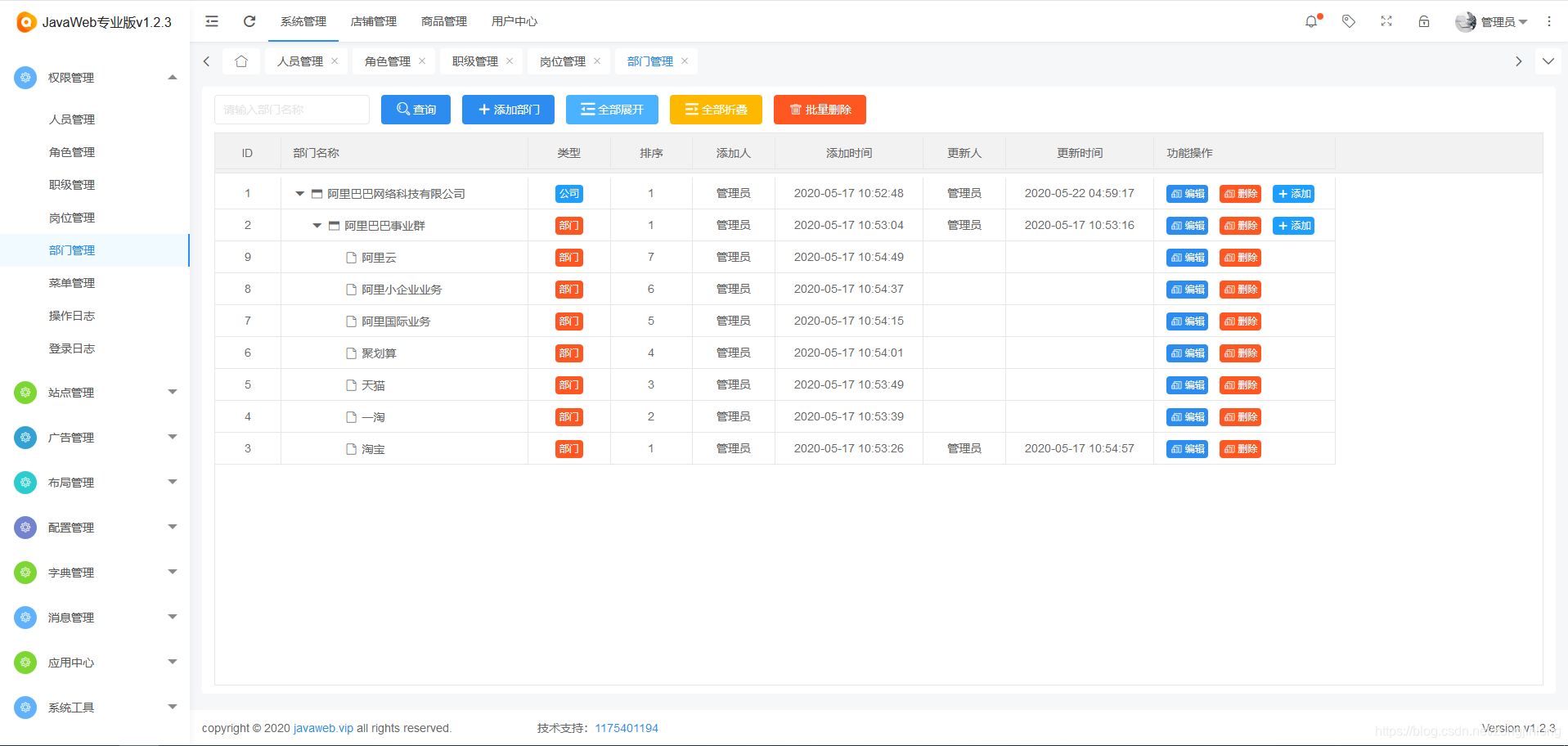
Task: Click the tag icon in the header
Action: (x=1349, y=21)
